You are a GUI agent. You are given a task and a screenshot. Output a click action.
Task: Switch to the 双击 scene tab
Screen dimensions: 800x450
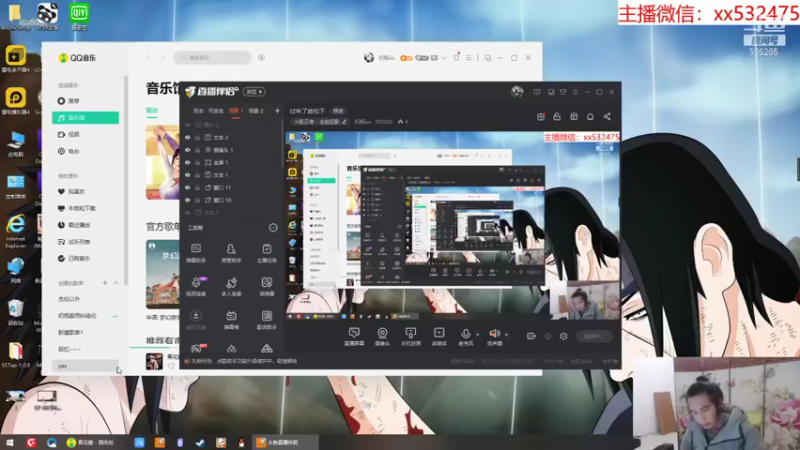pyautogui.click(x=198, y=111)
